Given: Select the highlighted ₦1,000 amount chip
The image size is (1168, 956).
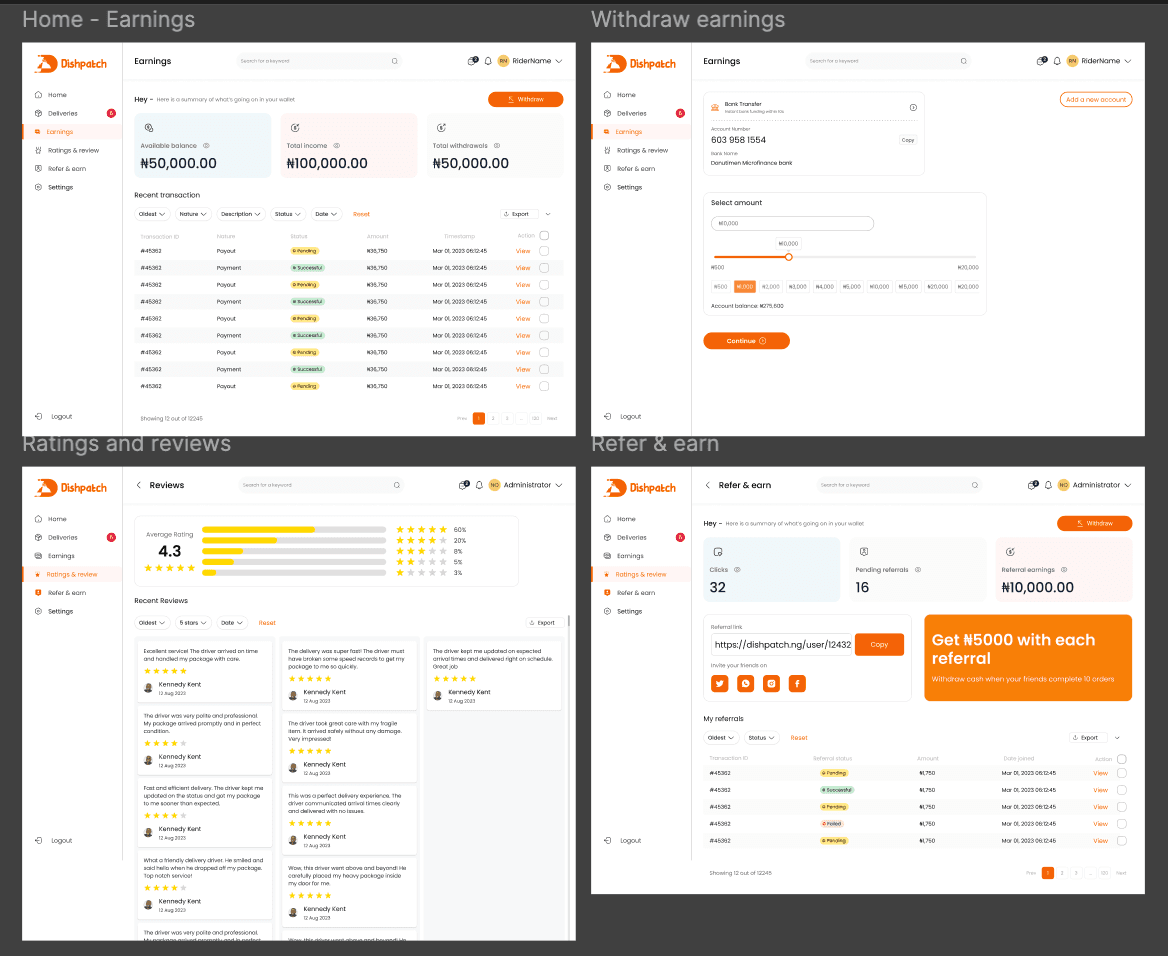Looking at the screenshot, I should coord(745,286).
